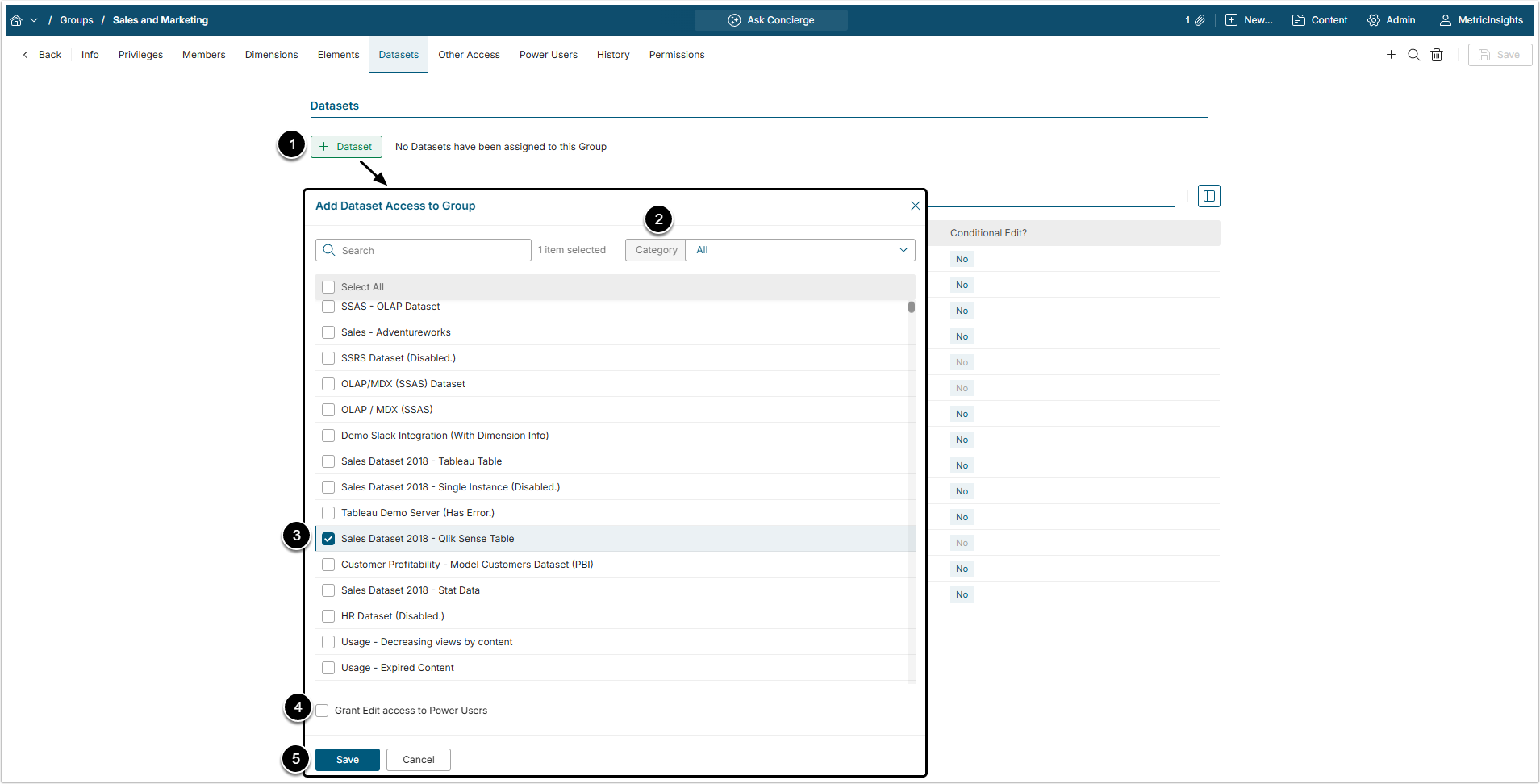Click the dataset list scrollbar thumb
Viewport: 1540px width, 784px height.
click(911, 307)
